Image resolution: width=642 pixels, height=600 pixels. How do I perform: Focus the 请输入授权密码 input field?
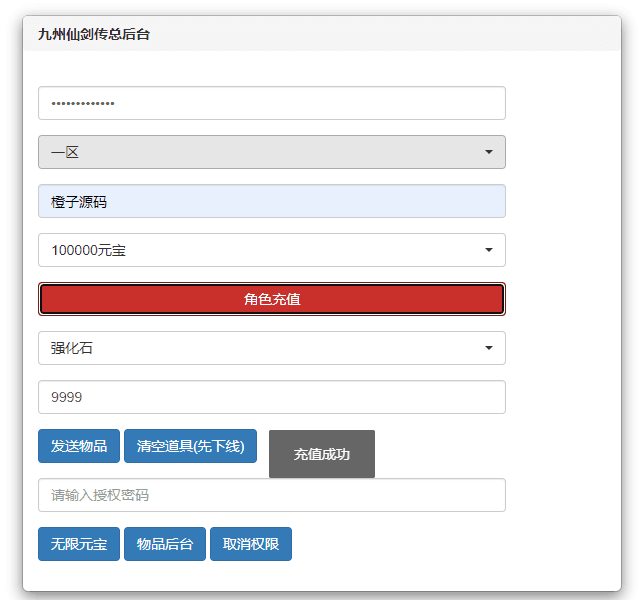coord(271,495)
